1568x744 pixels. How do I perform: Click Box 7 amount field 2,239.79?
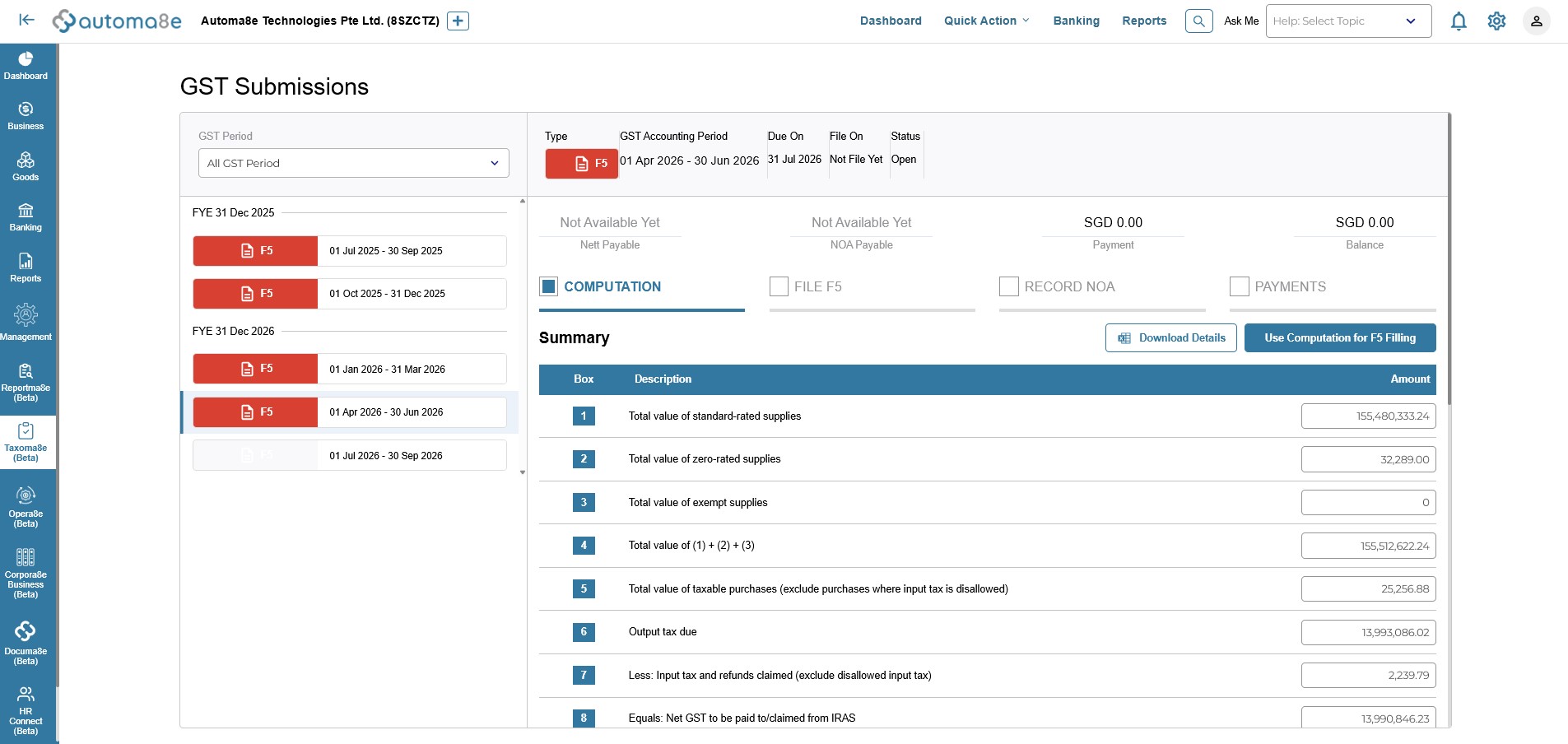tap(1368, 675)
